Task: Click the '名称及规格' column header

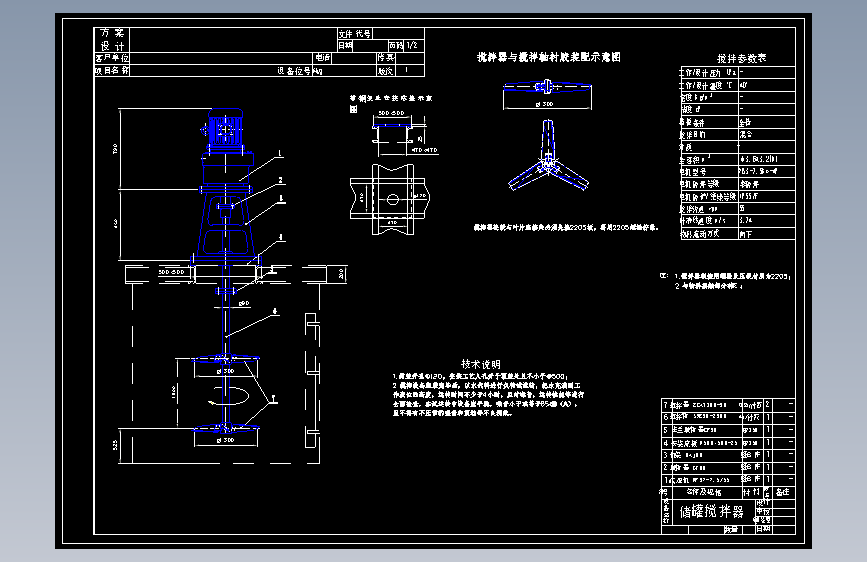Action: pos(704,492)
